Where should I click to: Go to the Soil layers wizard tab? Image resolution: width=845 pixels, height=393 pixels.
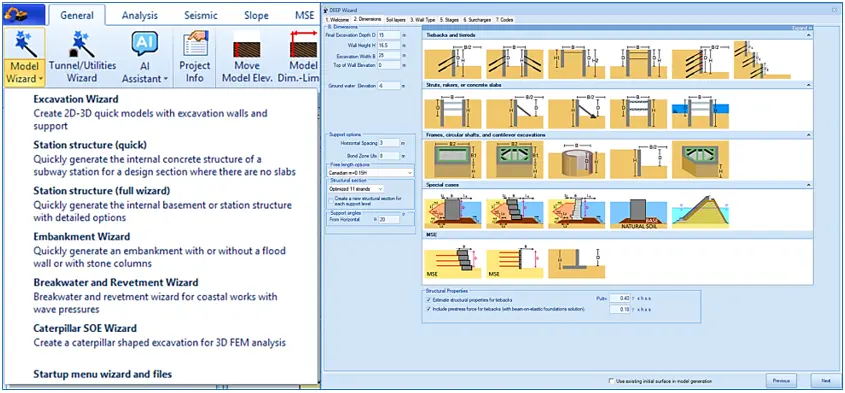coord(396,19)
